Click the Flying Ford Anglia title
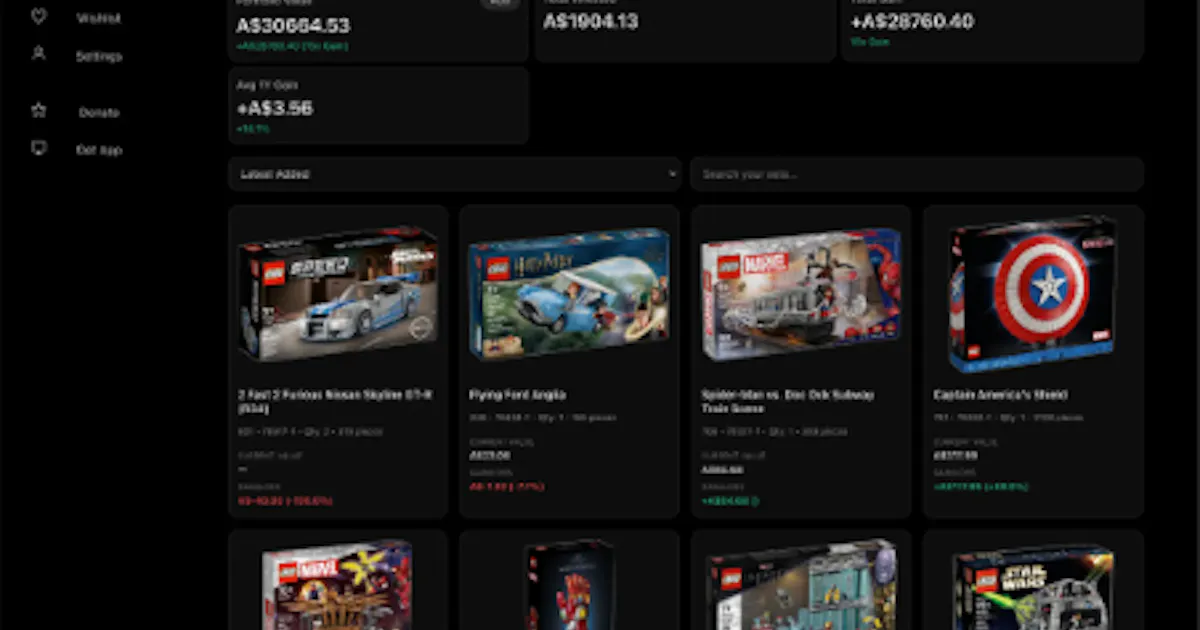This screenshot has height=630, width=1200. pyautogui.click(x=518, y=395)
